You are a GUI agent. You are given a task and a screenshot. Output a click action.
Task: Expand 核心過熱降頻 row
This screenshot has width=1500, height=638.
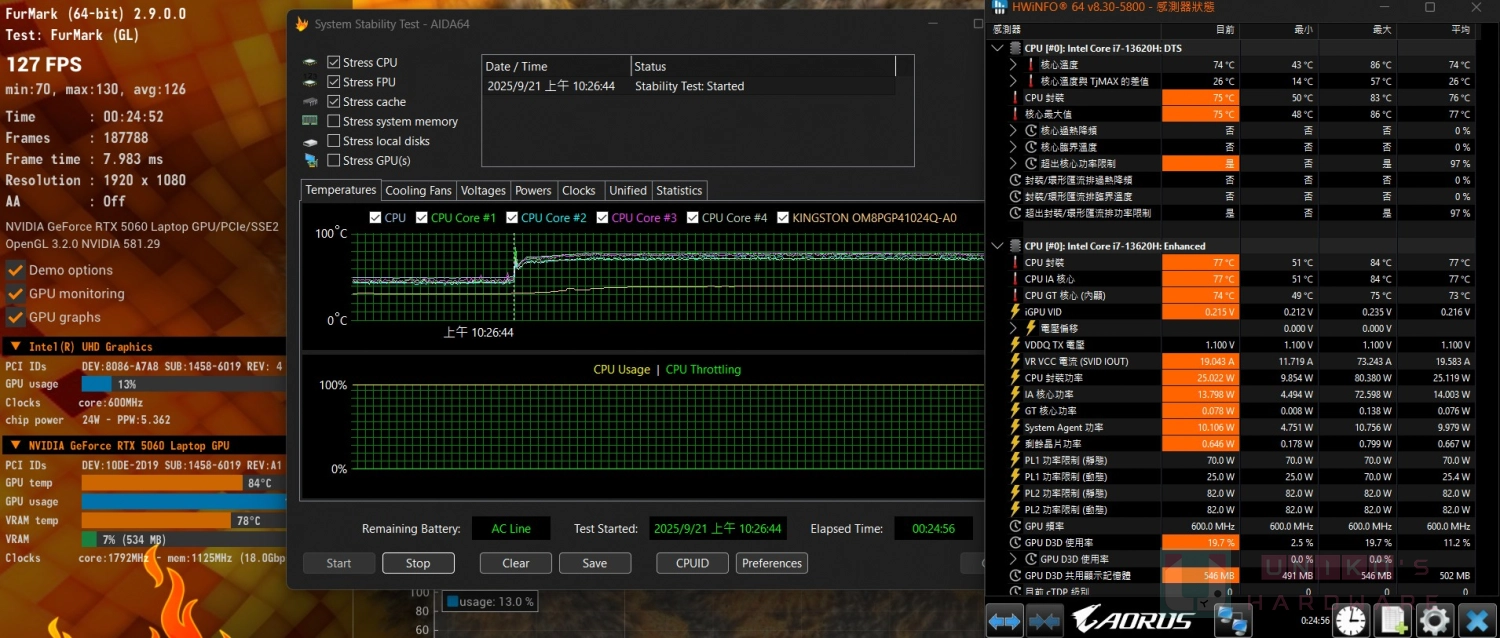pos(1014,130)
